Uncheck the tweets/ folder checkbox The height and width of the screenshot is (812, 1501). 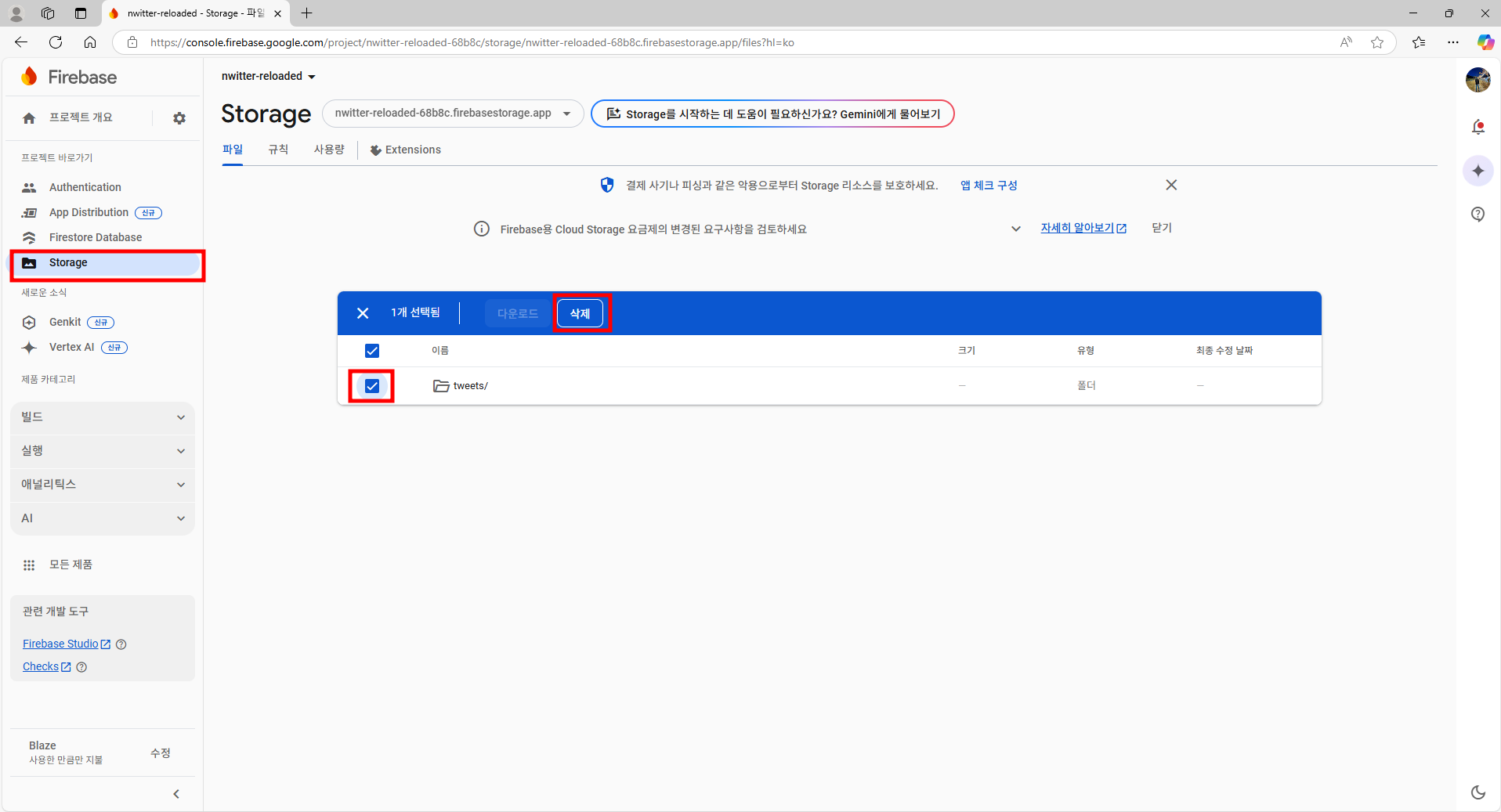(372, 386)
